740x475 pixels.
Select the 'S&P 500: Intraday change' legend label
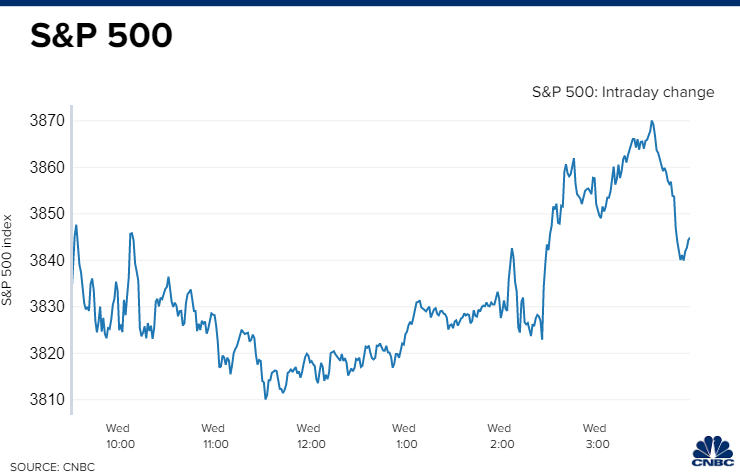click(x=623, y=92)
